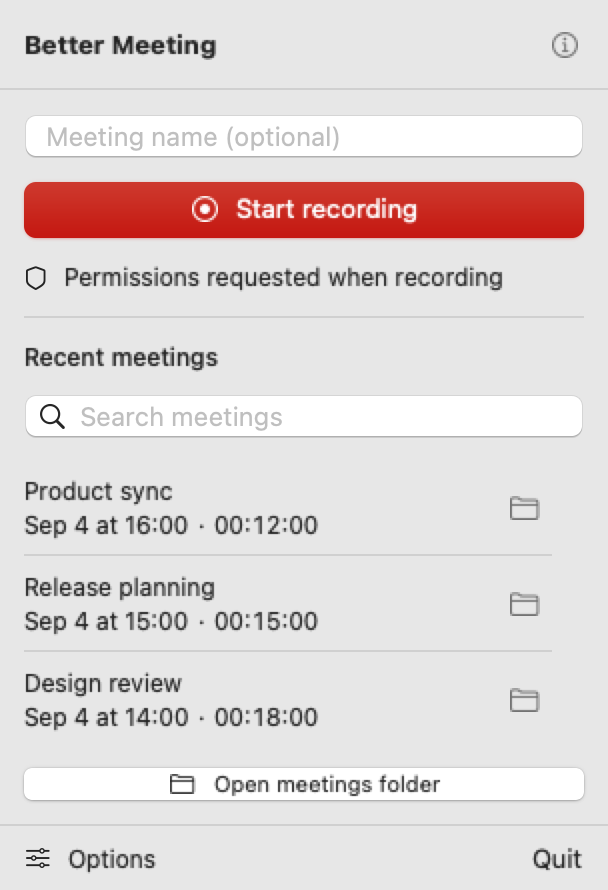Click the Permissions requested when recording text
The image size is (608, 890).
coord(283,278)
